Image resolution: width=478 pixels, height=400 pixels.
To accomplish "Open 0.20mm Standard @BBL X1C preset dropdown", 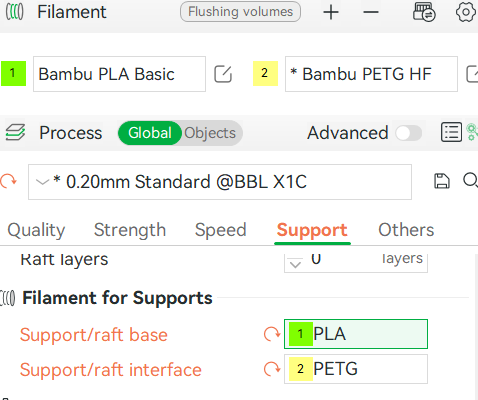I will click(x=220, y=182).
